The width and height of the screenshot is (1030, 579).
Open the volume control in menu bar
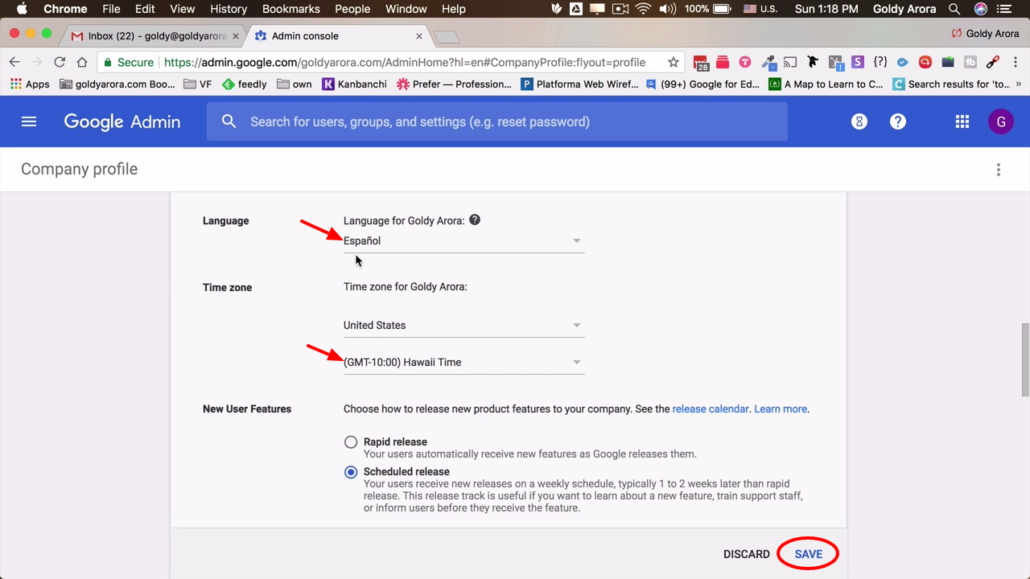click(667, 9)
